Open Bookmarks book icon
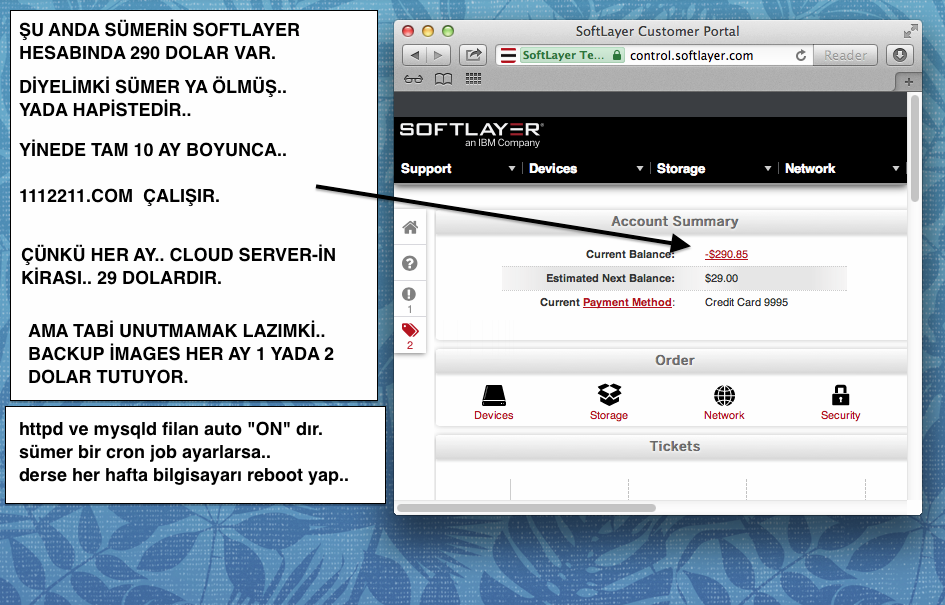This screenshot has height=605, width=945. coord(444,79)
